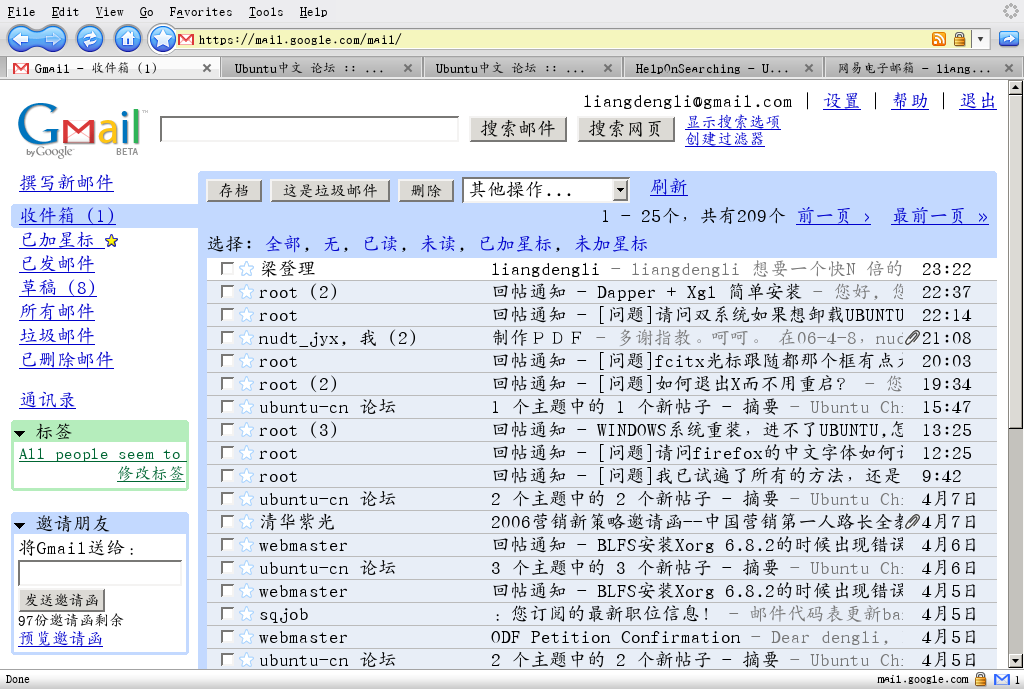Star the 清华紫光 message
The width and height of the screenshot is (1024, 689).
246,522
